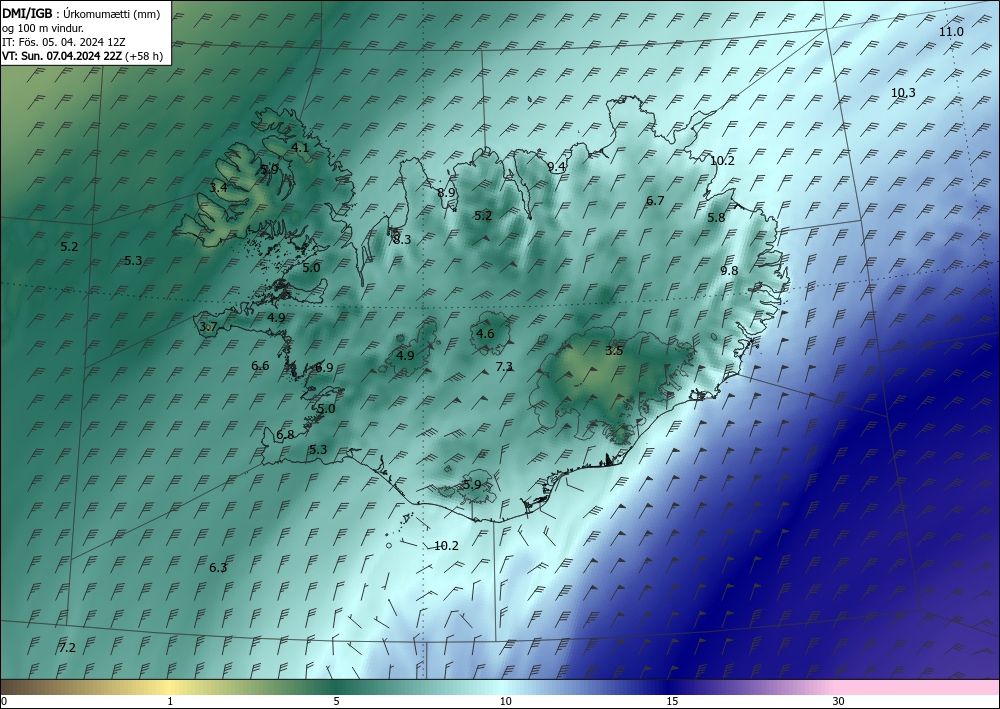Select the 1 tick on the colour scale

point(170,701)
